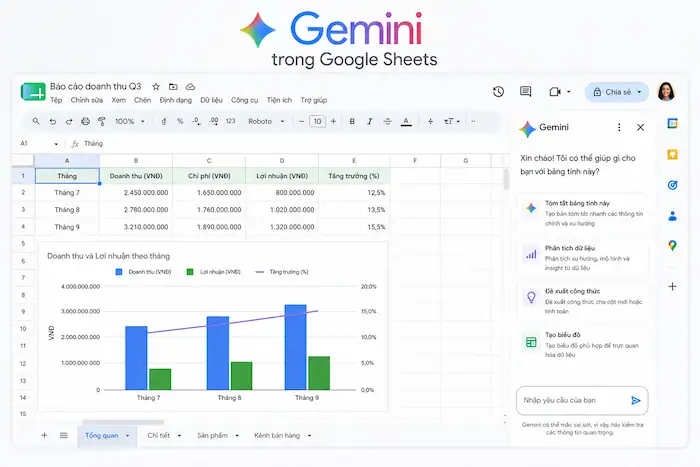The width and height of the screenshot is (700, 467).
Task: Switch to the Chi tiết sheet tab
Action: [158, 435]
